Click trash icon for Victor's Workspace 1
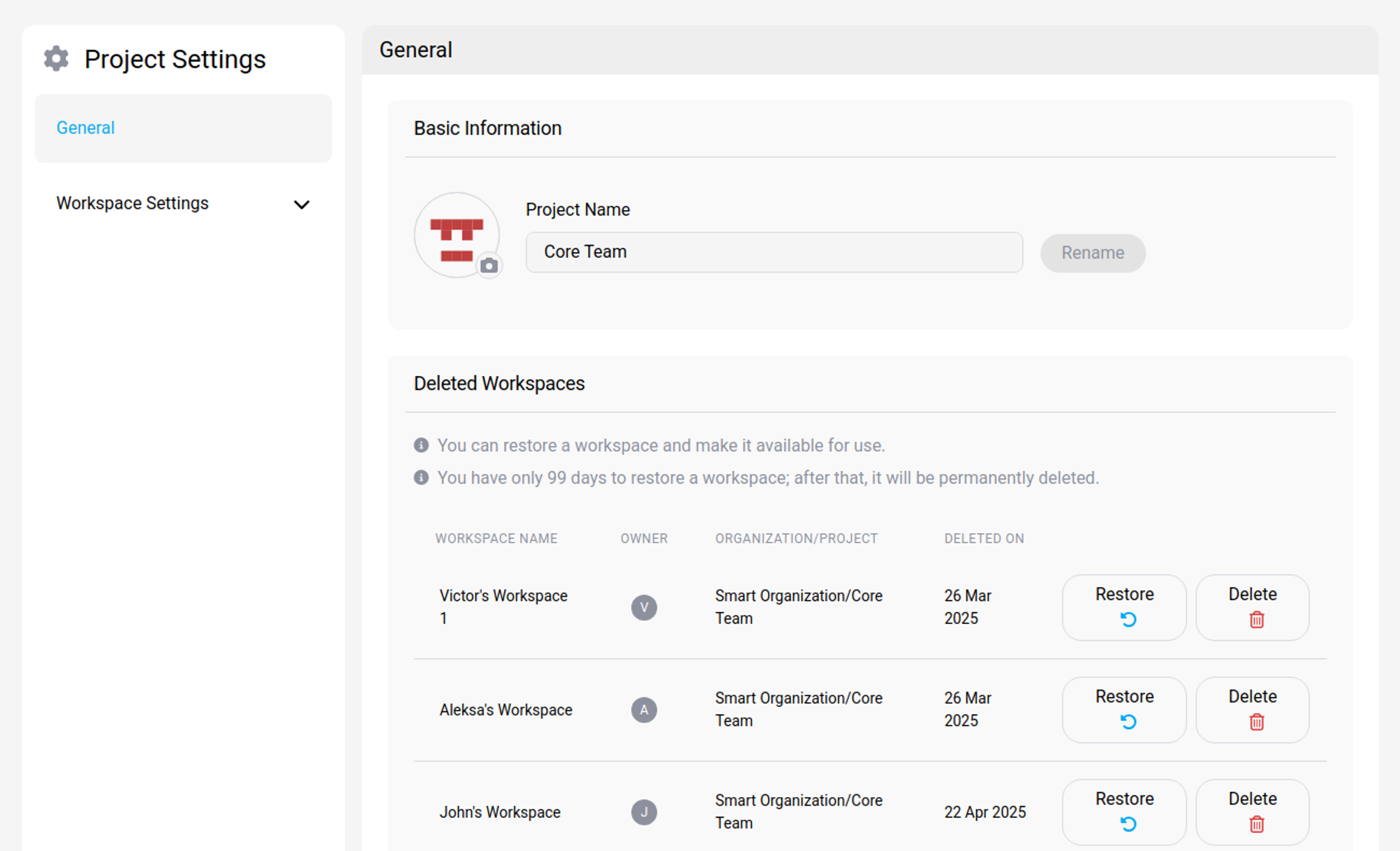This screenshot has width=1400, height=851. pos(1256,620)
